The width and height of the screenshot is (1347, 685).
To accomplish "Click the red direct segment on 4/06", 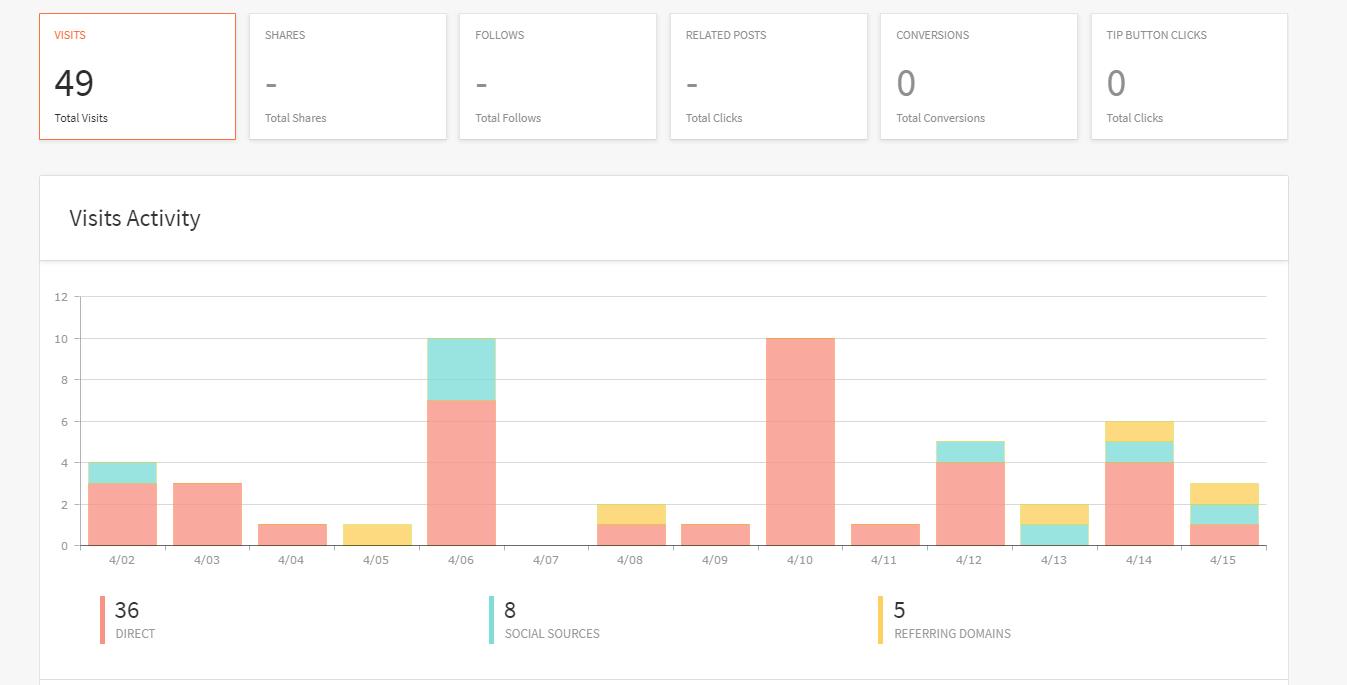I will pyautogui.click(x=461, y=473).
